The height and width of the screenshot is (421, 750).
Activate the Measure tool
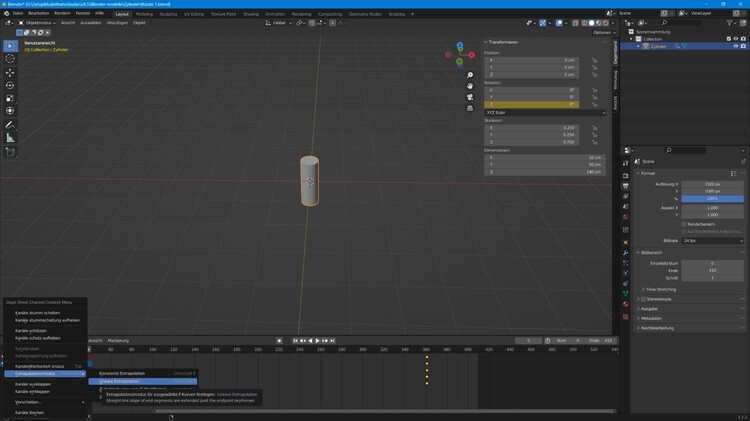tap(10, 138)
